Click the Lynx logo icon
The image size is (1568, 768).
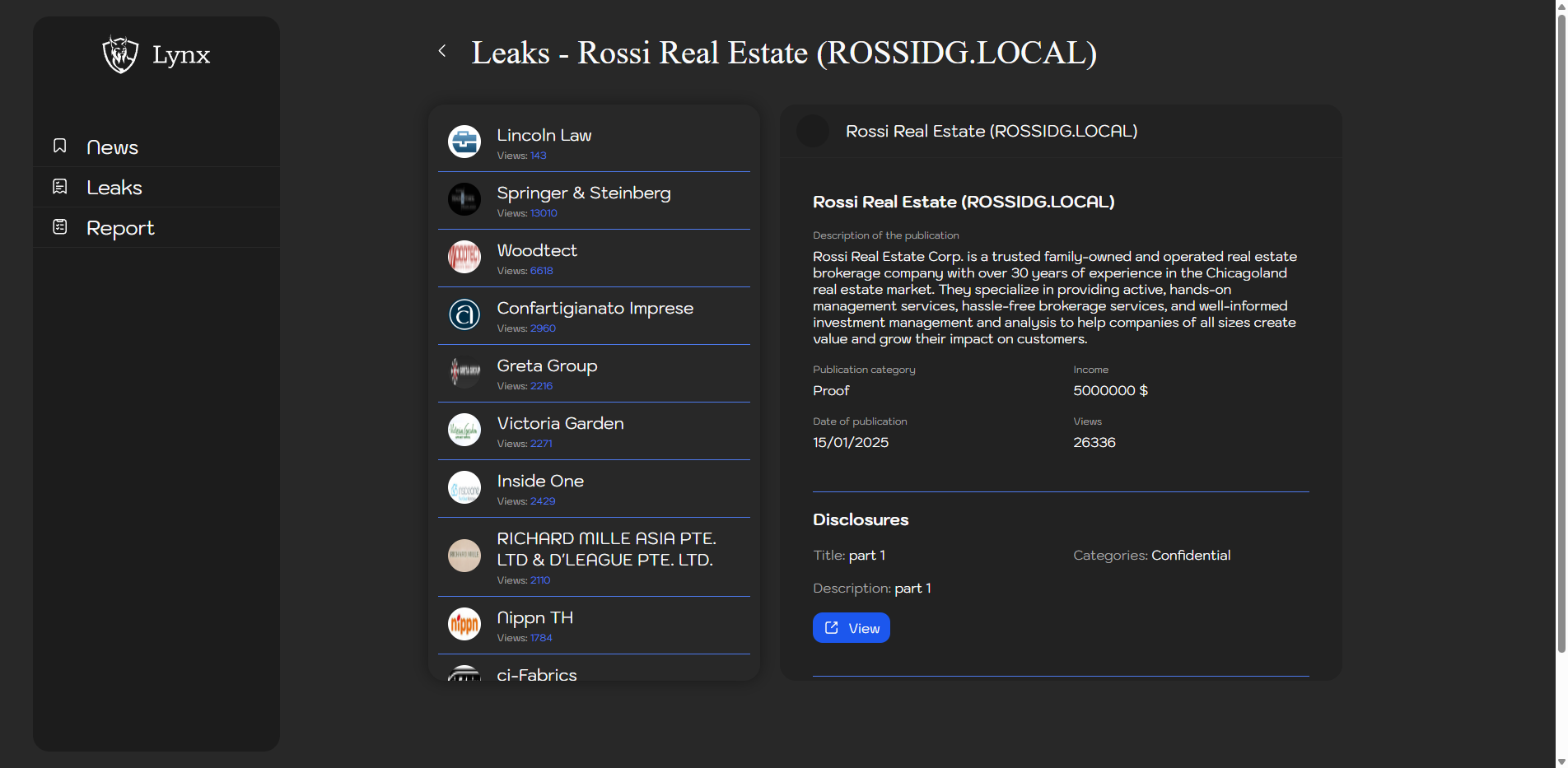(120, 54)
